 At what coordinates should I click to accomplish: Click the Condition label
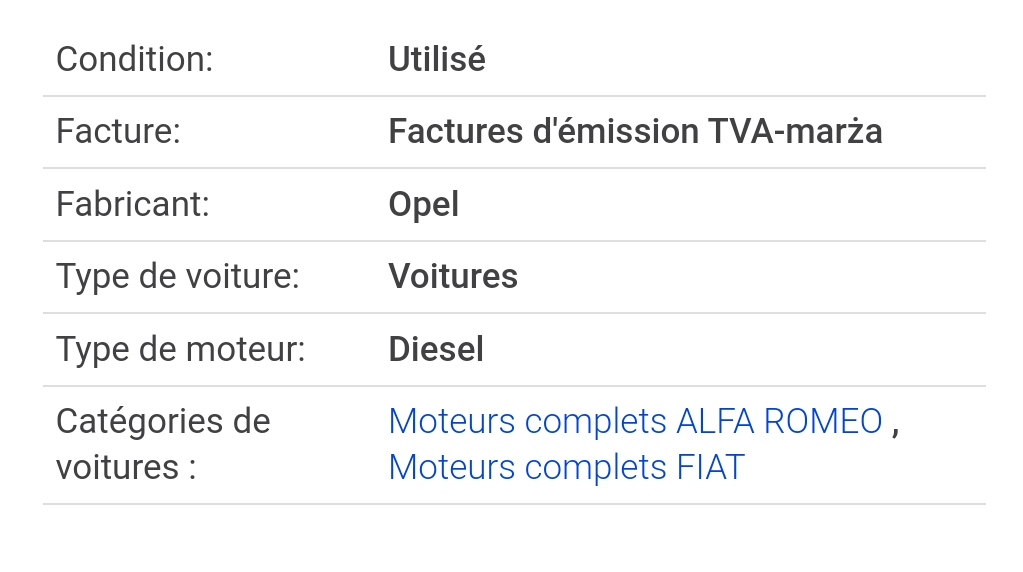[134, 59]
